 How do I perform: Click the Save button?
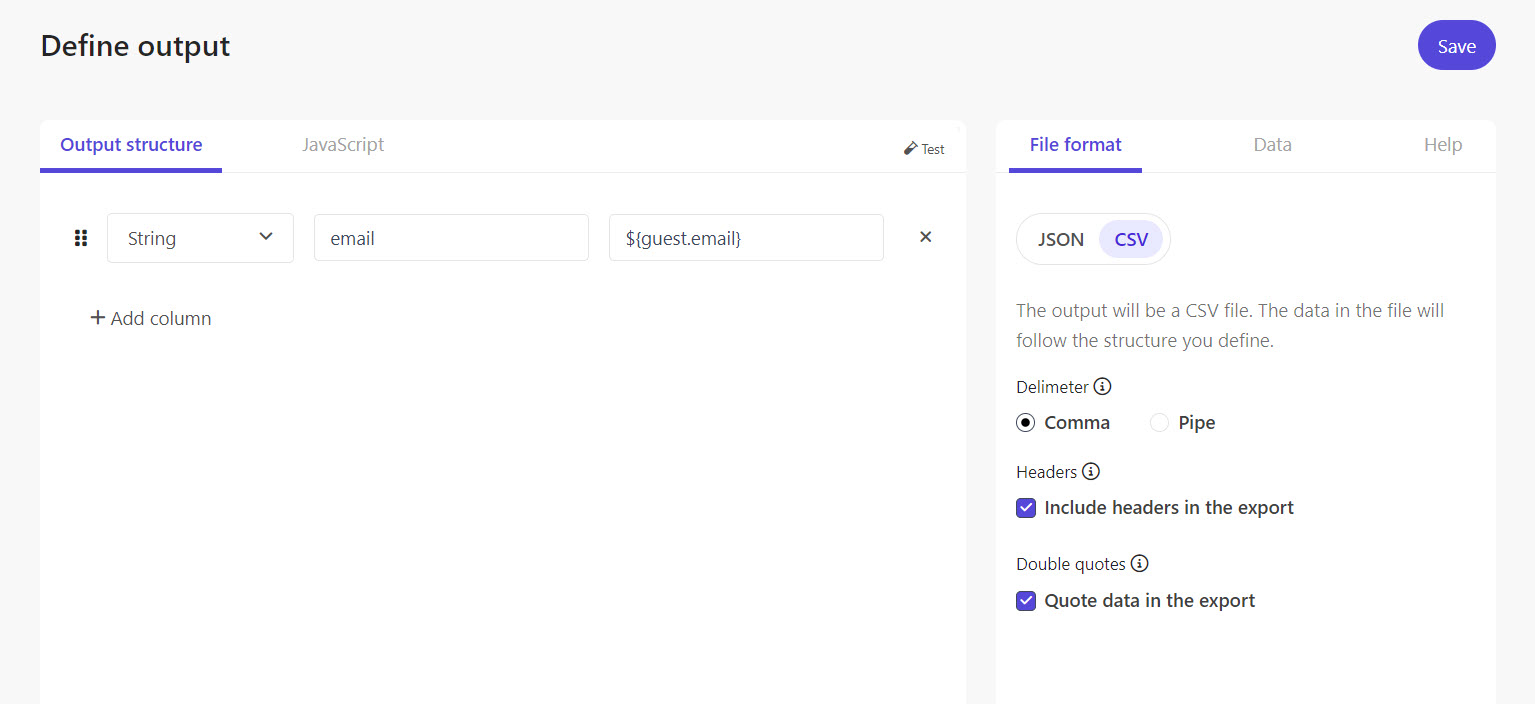(x=1456, y=45)
